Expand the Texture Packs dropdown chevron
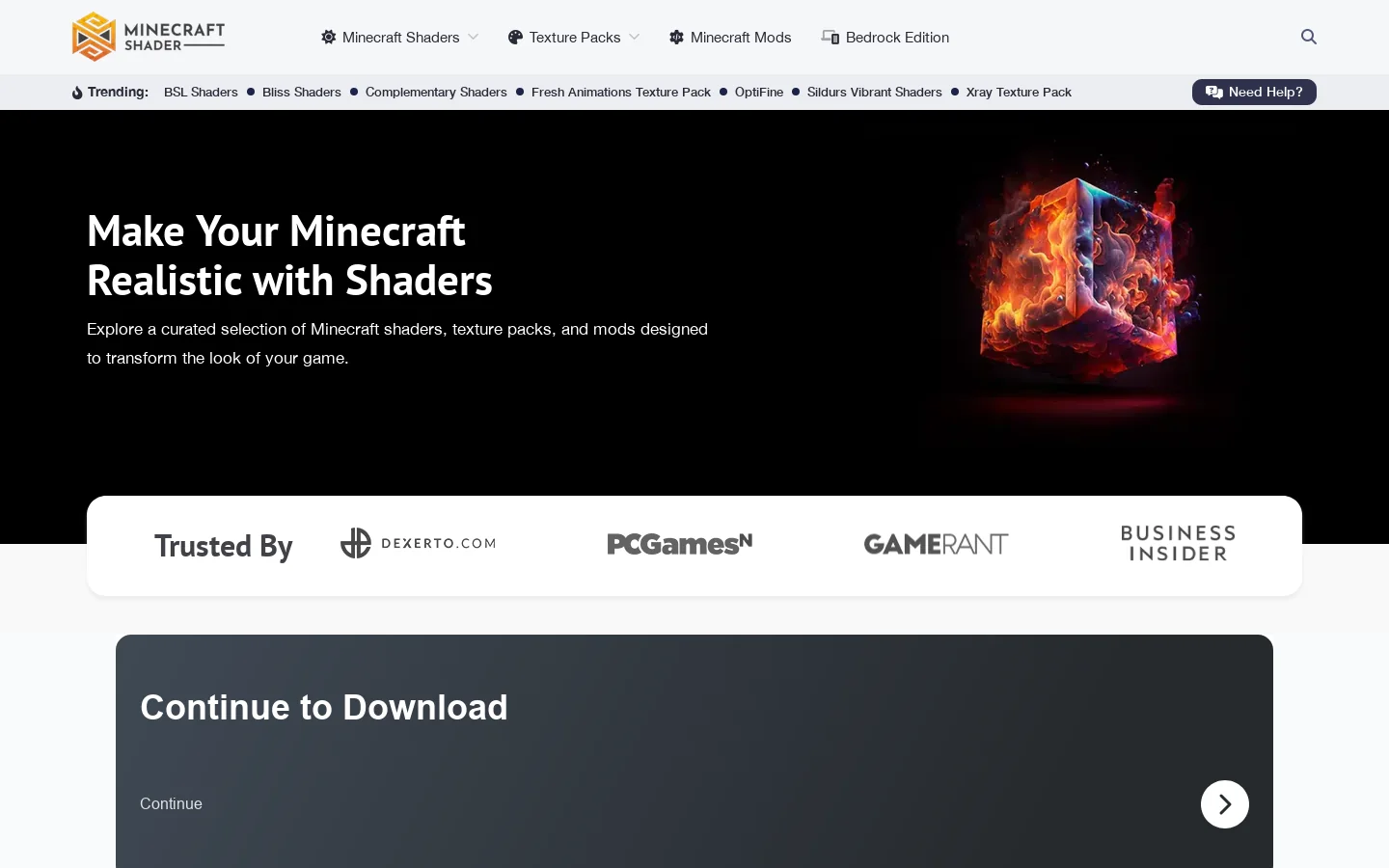Viewport: 1389px width, 868px height. pyautogui.click(x=634, y=37)
